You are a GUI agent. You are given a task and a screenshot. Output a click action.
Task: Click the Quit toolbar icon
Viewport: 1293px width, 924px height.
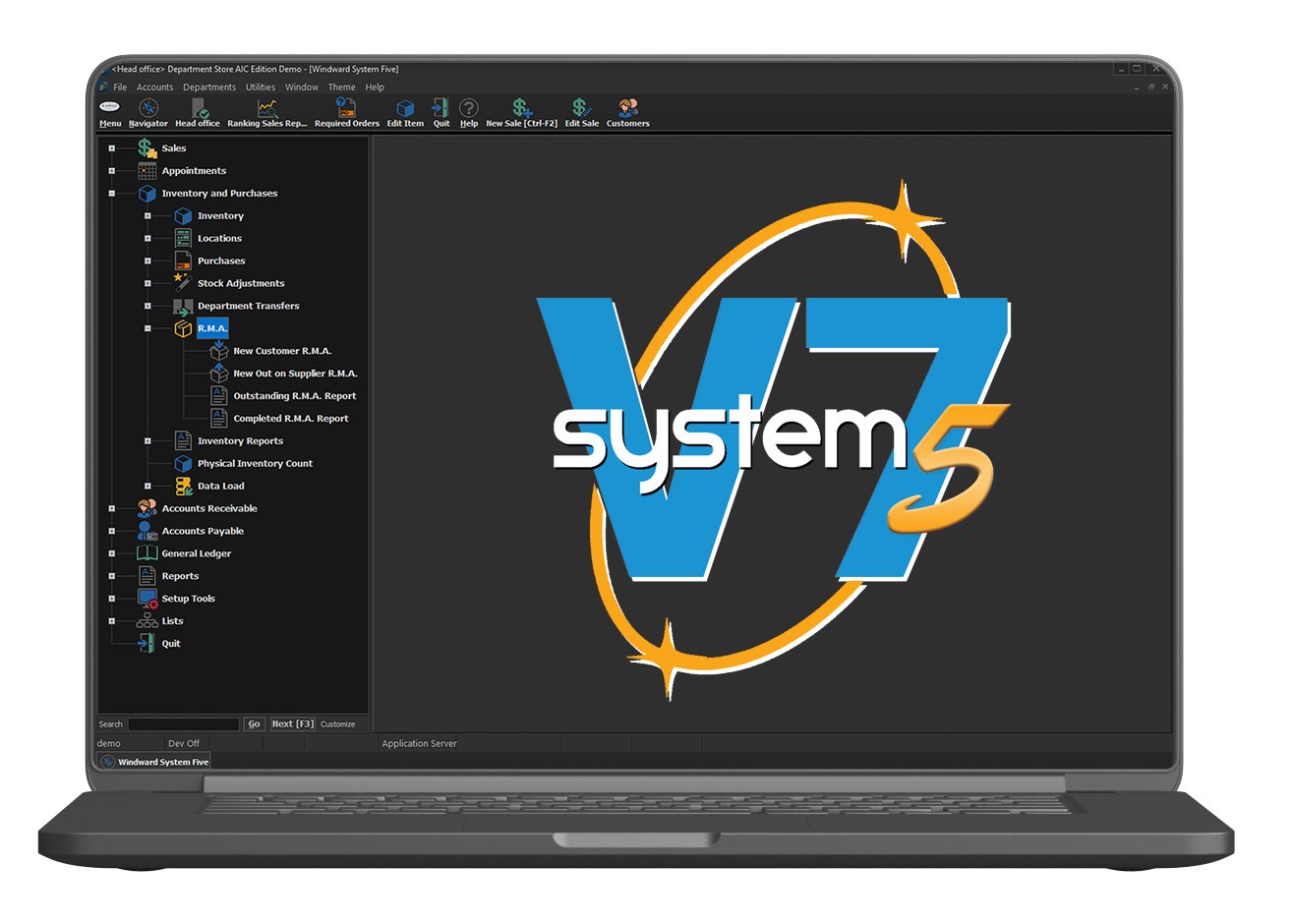[440, 110]
